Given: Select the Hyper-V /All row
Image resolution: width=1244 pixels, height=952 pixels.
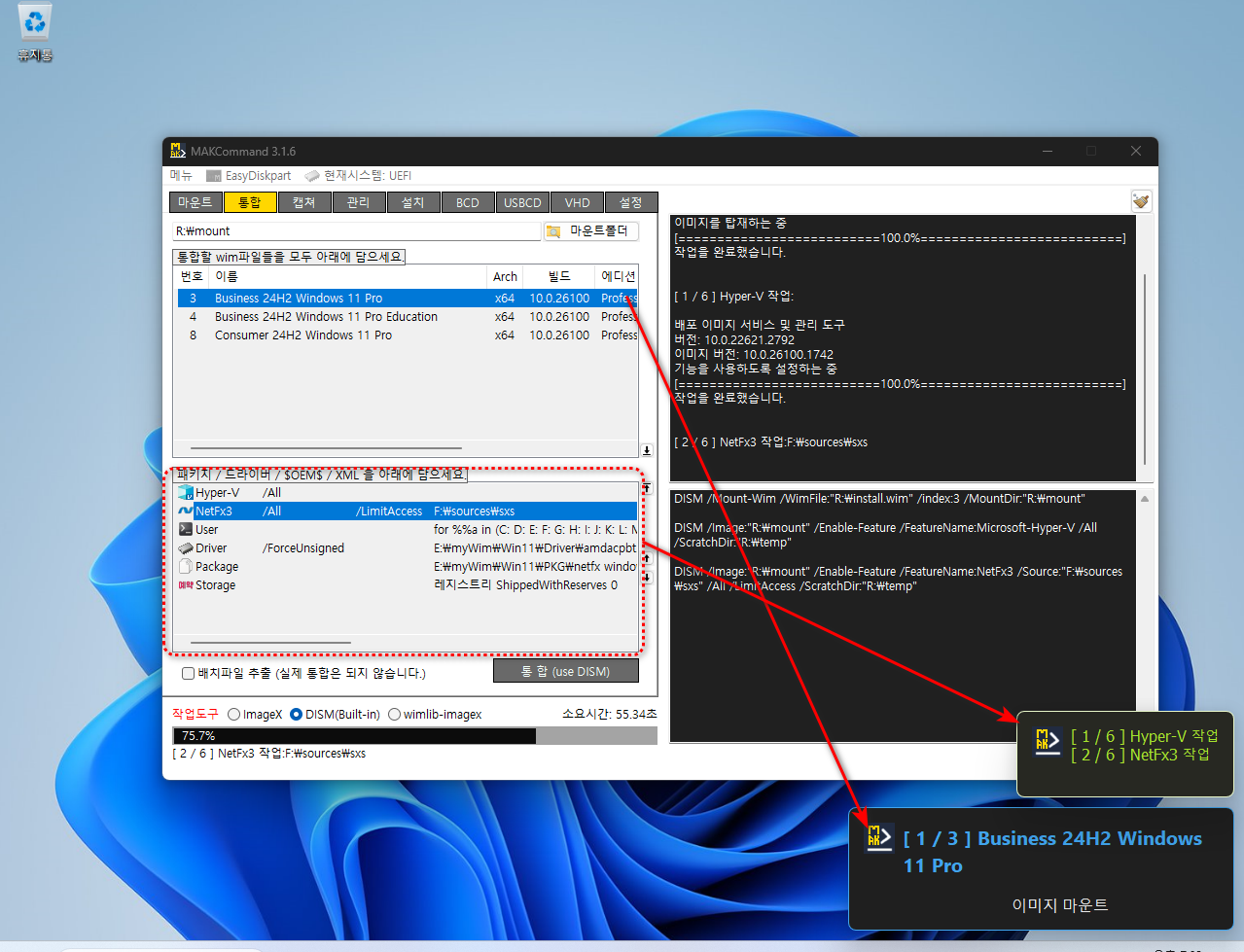Looking at the screenshot, I should (407, 493).
